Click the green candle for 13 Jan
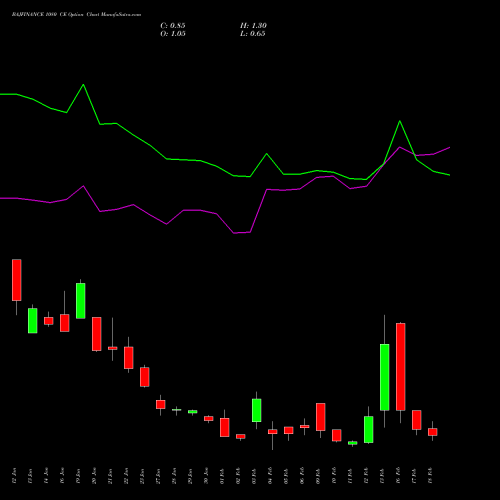Viewport: 500px width, 500px height. click(33, 321)
